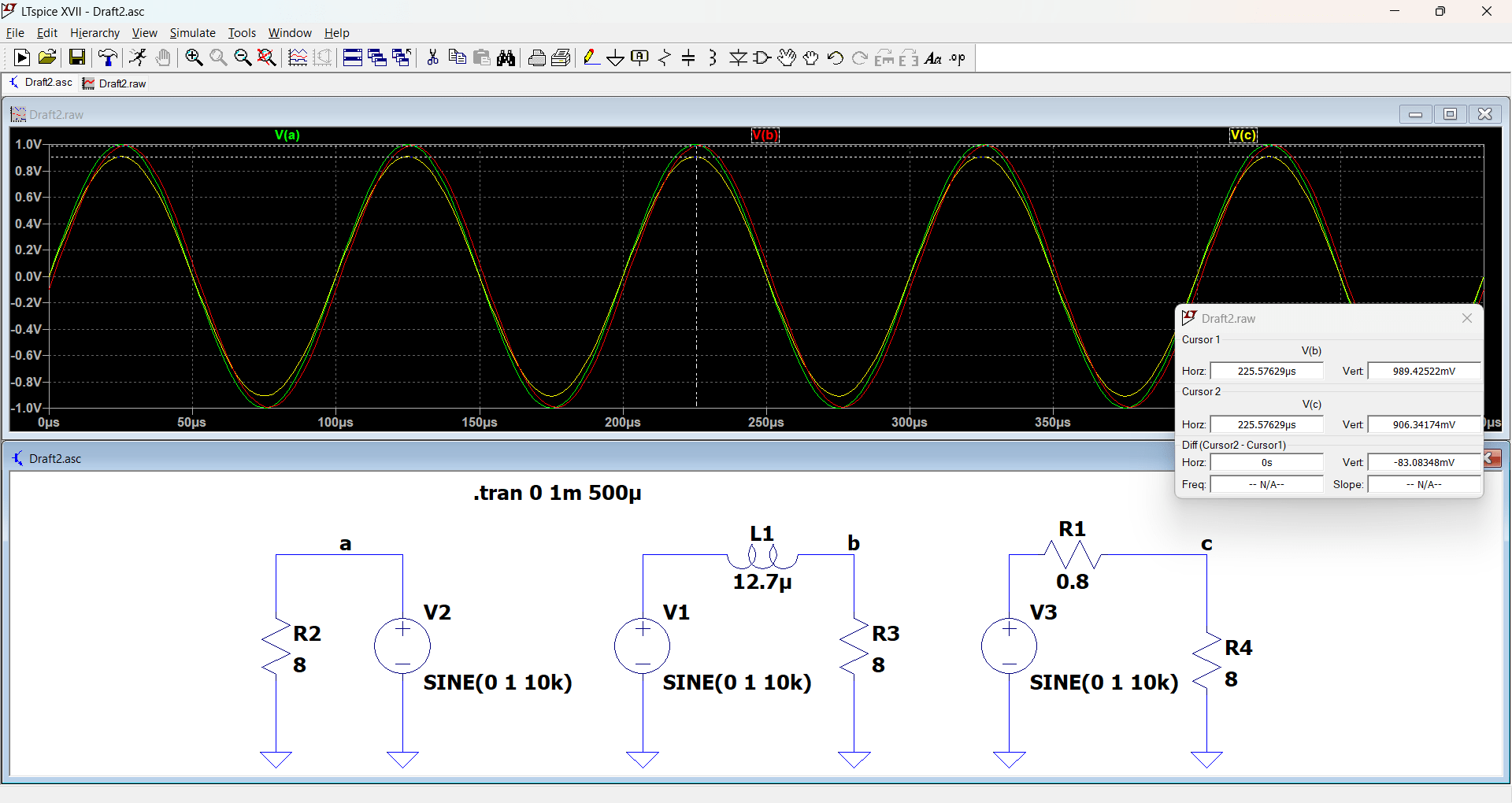Click the Find binoculars icon
This screenshot has height=803, width=1512.
tap(506, 57)
